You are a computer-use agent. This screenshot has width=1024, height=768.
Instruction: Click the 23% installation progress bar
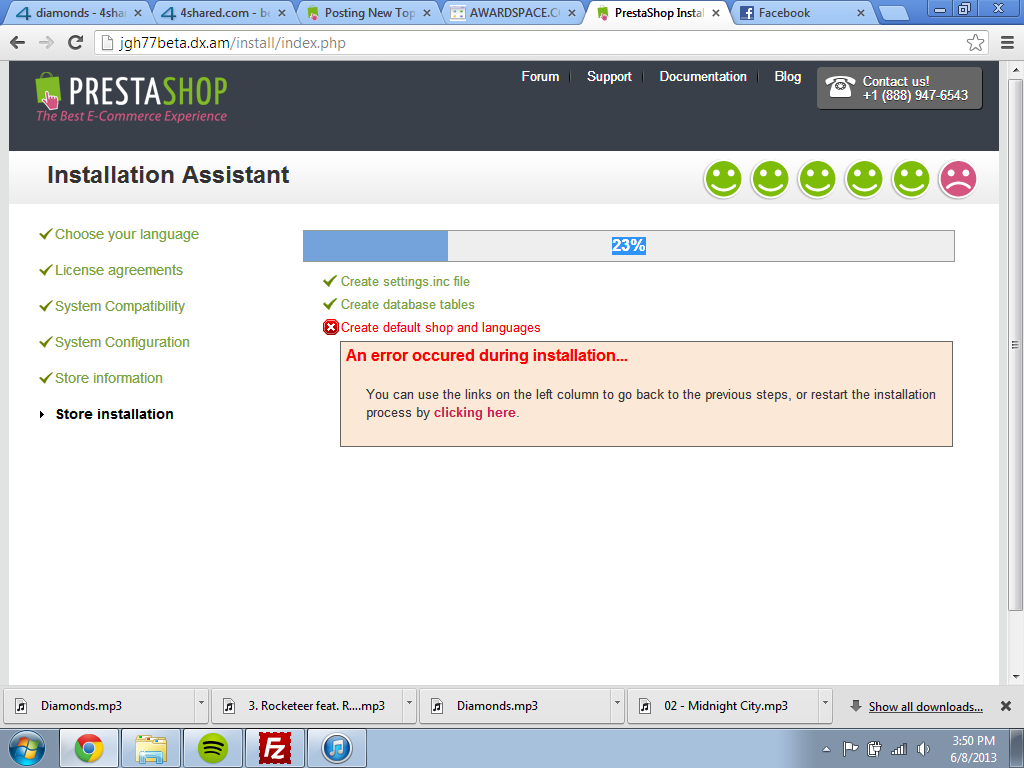coord(628,246)
